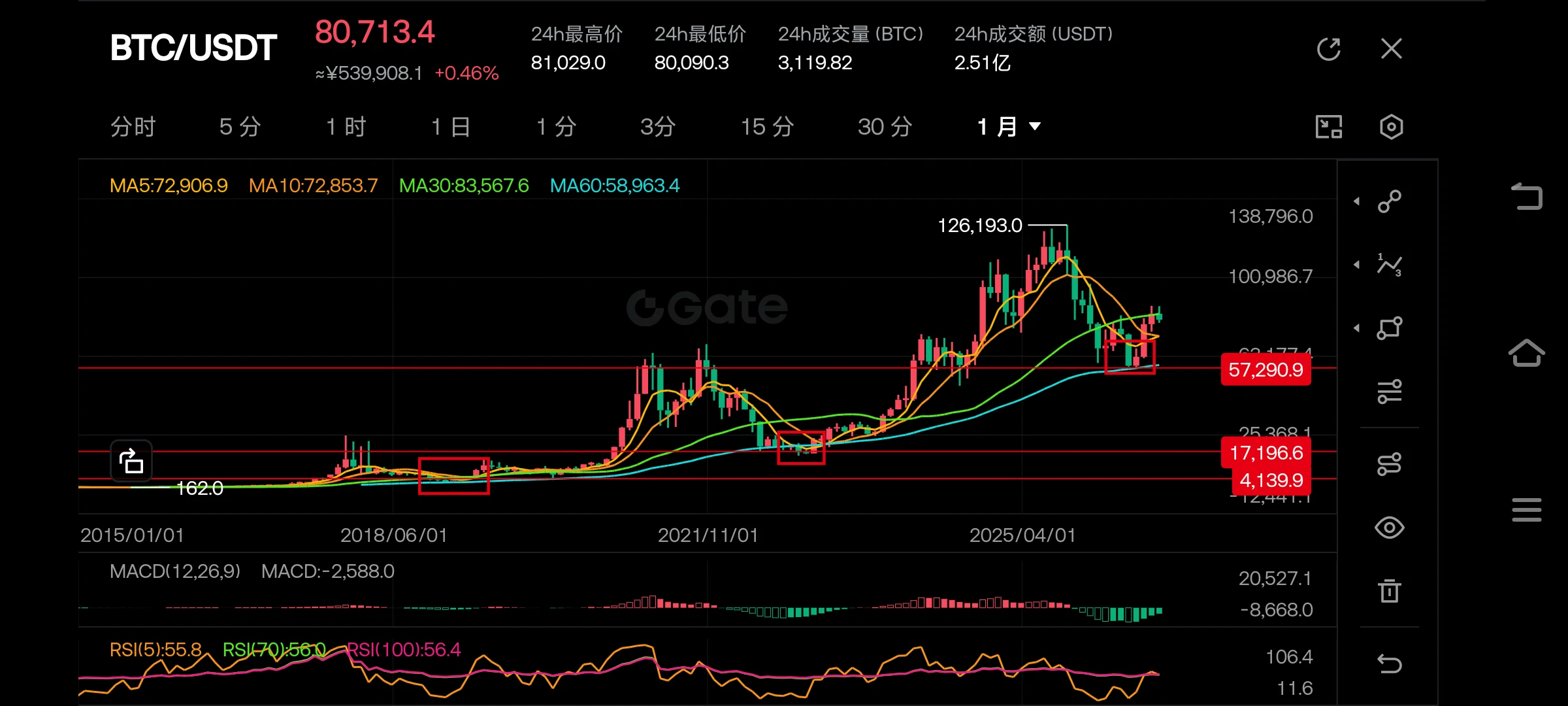Open the hexagon chart settings icon
Screen dimensions: 1568x706
[x=1392, y=127]
